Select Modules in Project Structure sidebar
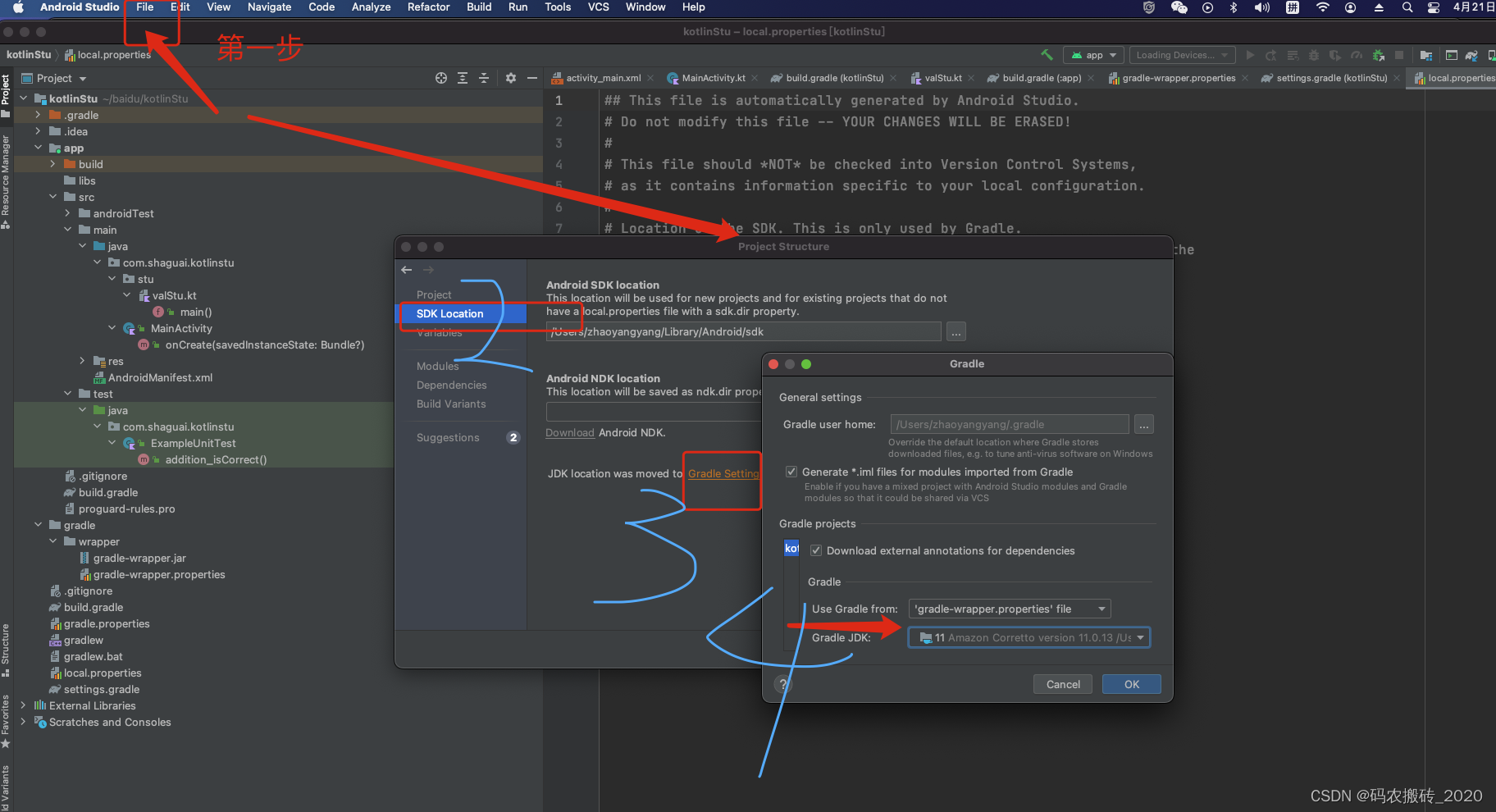This screenshot has width=1496, height=812. point(437,366)
